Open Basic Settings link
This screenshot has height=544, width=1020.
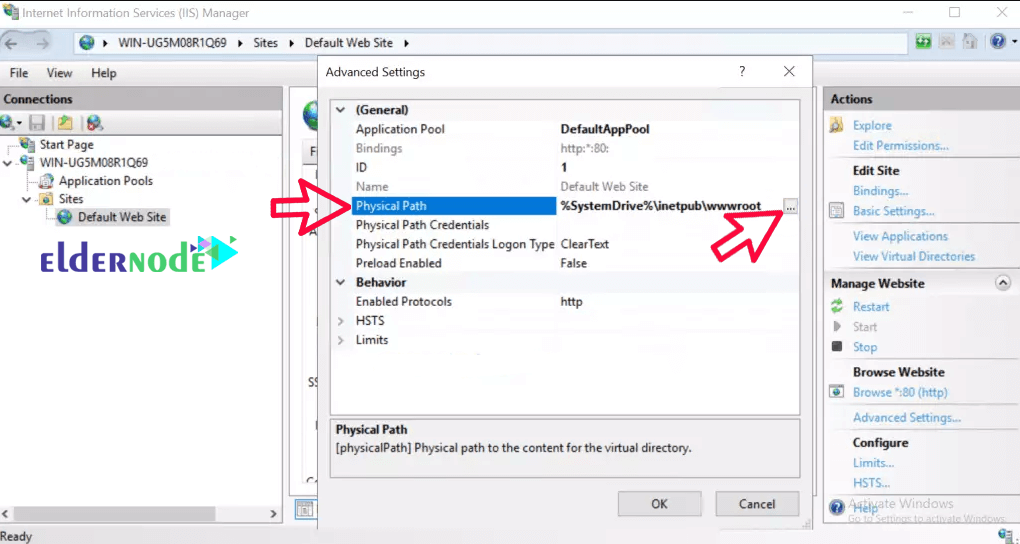(894, 211)
